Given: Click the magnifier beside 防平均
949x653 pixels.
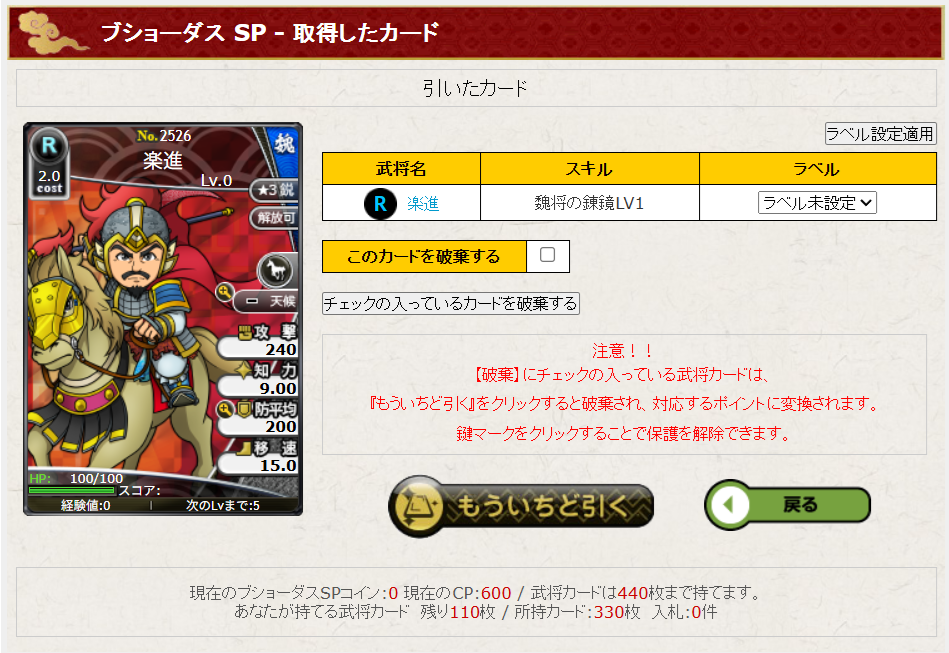Looking at the screenshot, I should click(225, 410).
